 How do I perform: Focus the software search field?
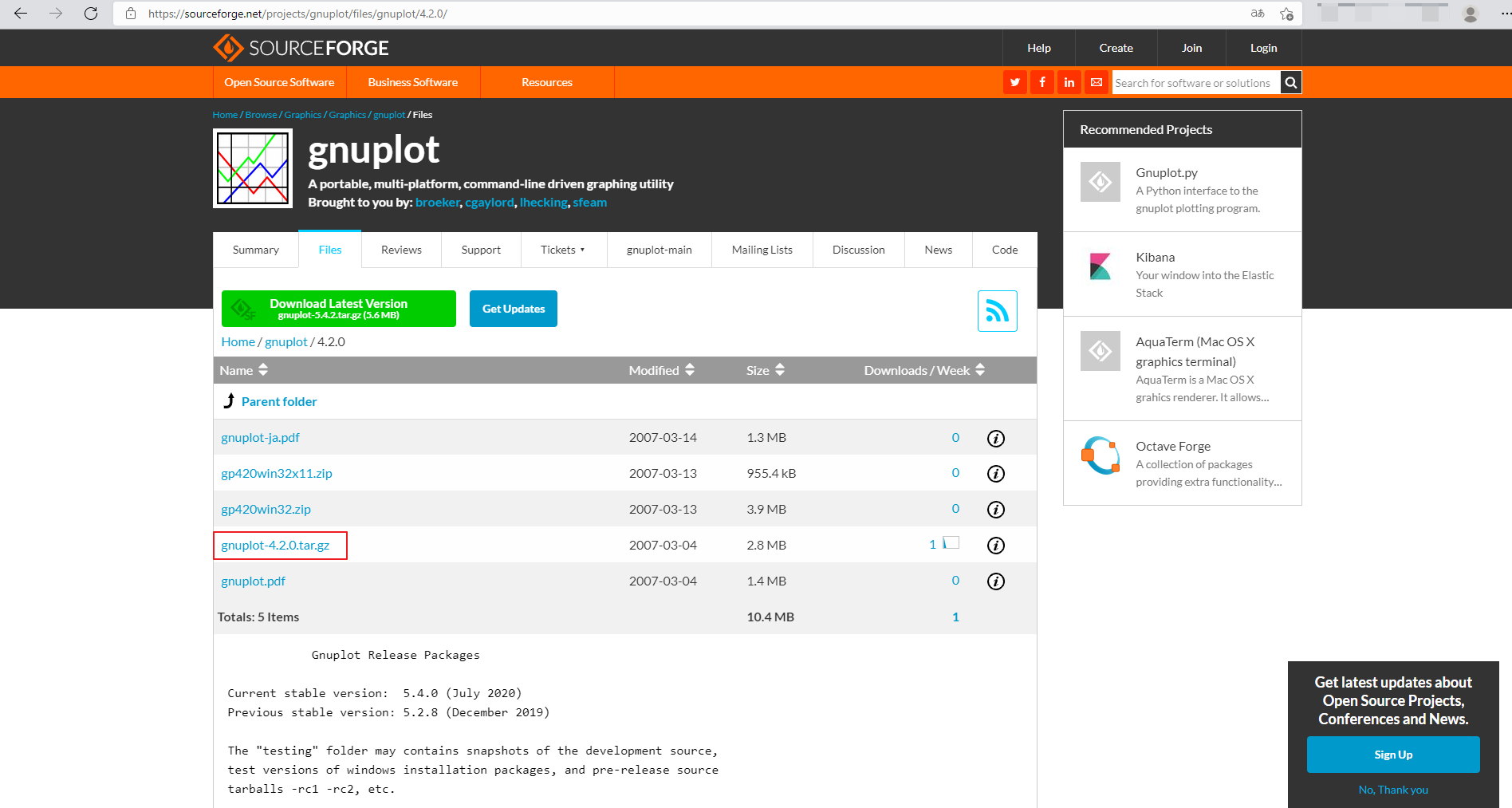click(x=1196, y=82)
